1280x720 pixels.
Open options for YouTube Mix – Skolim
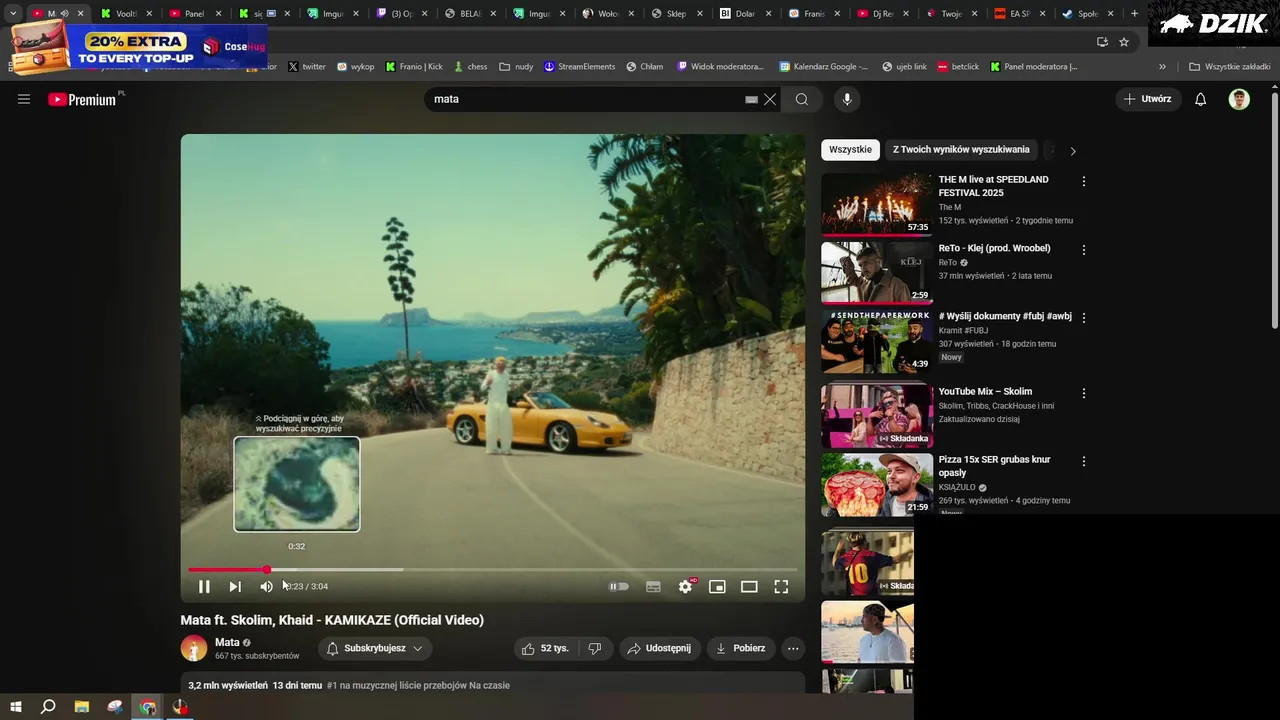point(1083,394)
